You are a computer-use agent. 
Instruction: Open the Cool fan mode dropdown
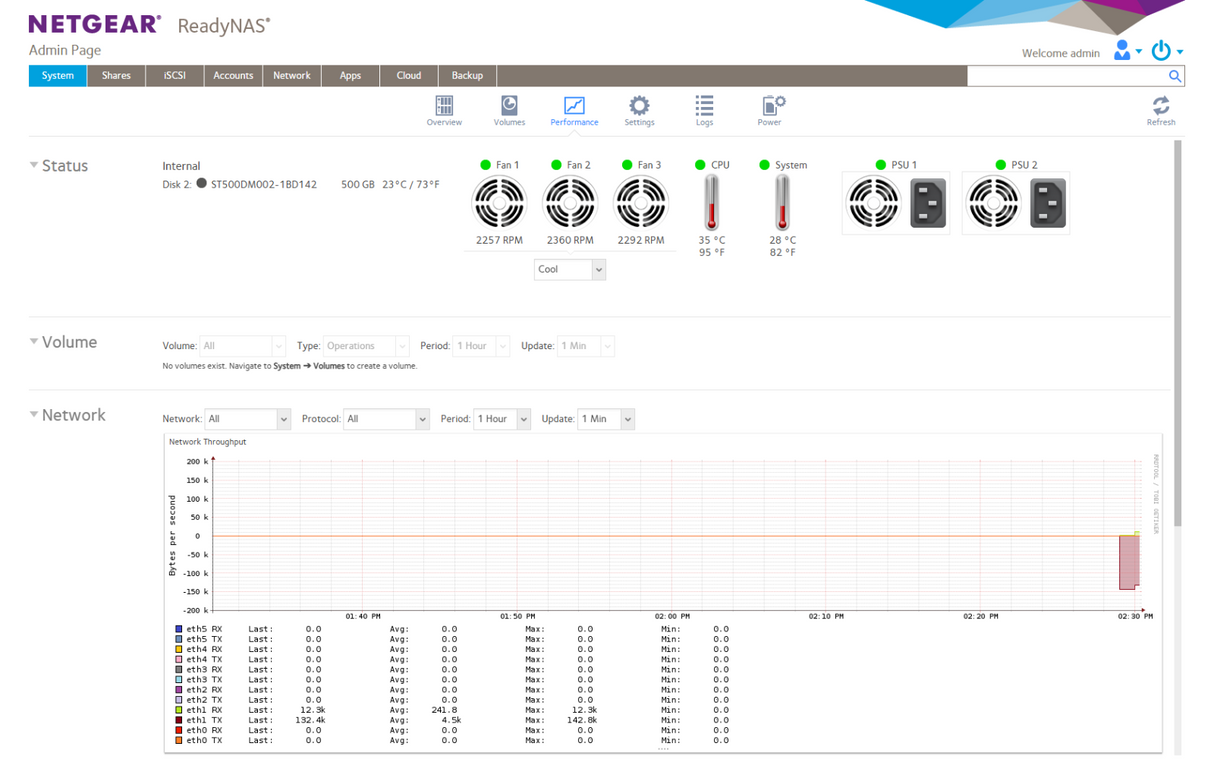569,270
